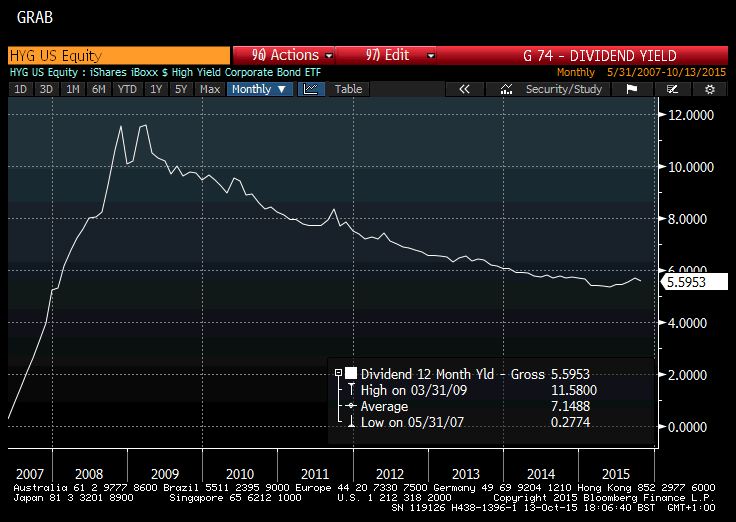
Task: Open the chart settings gear icon
Action: [x=710, y=89]
